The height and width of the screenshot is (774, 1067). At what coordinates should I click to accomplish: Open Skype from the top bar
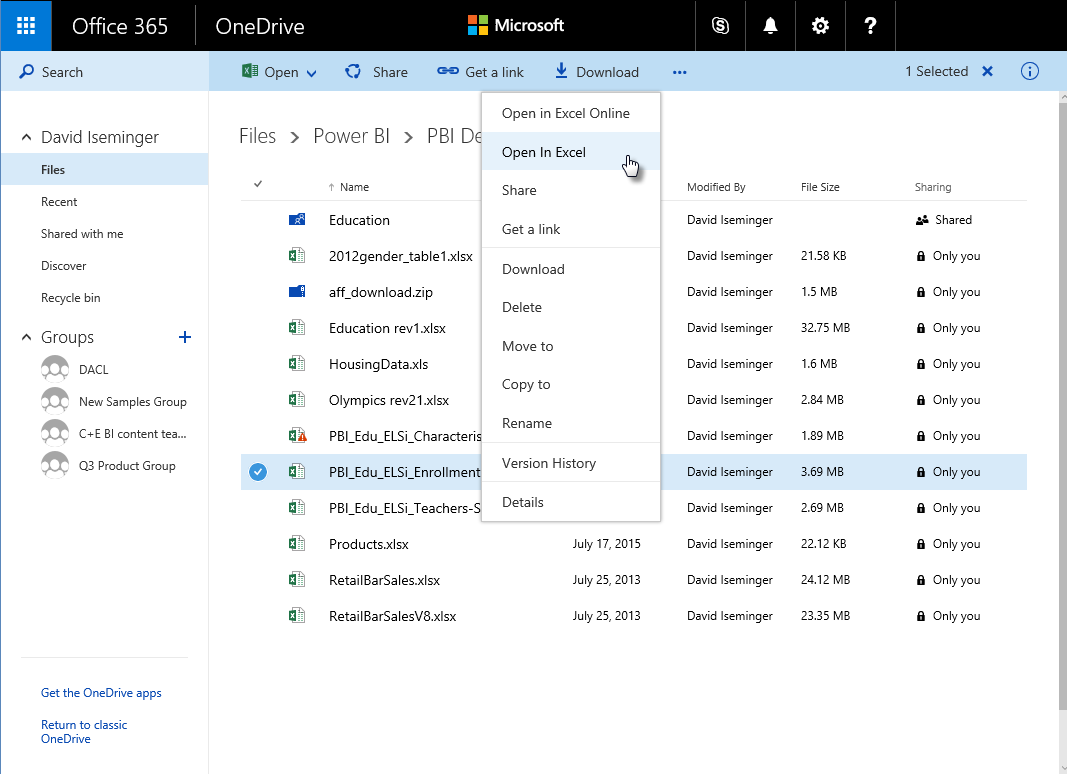click(720, 26)
